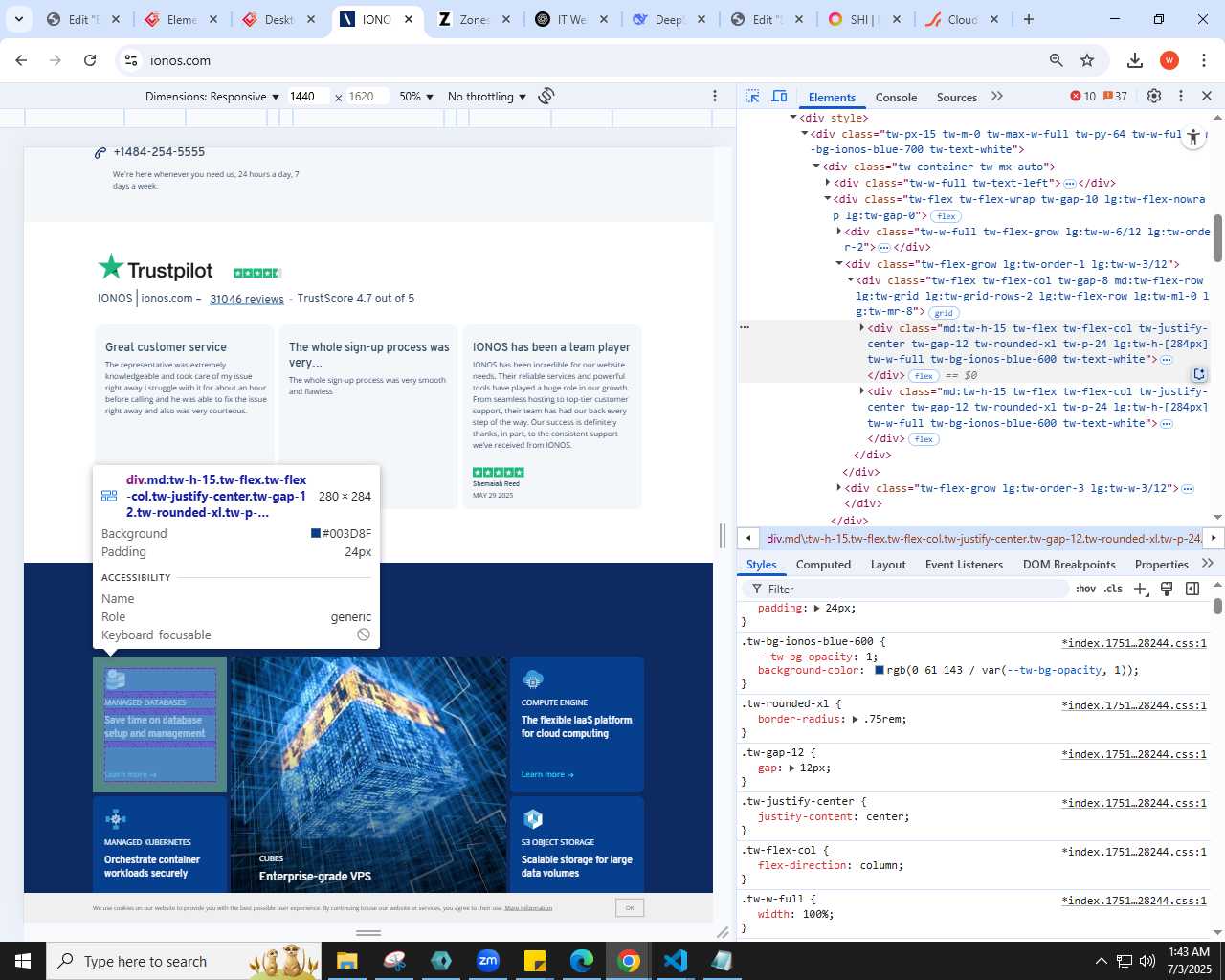The image size is (1225, 980).
Task: Open the Dimensions: Responsive dropdown
Action: [x=212, y=97]
